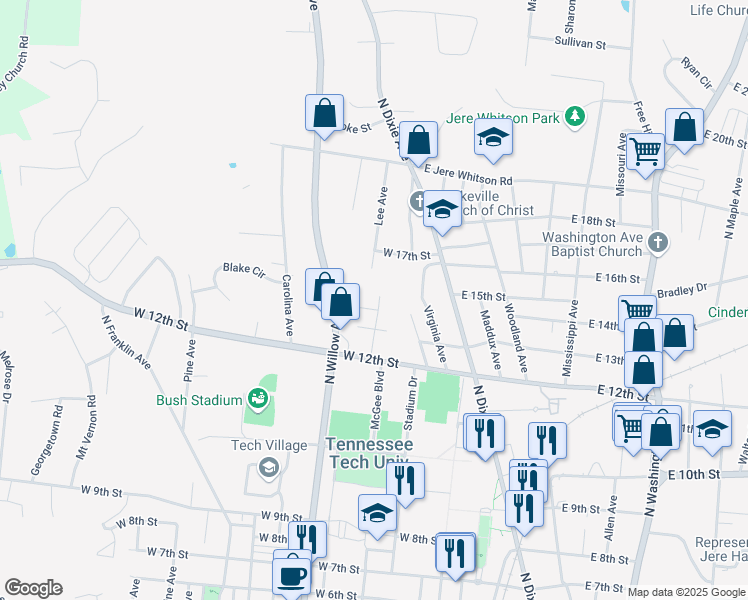Viewport: 748px width, 600px height.
Task: Select the E 10th St label
Action: (x=694, y=475)
